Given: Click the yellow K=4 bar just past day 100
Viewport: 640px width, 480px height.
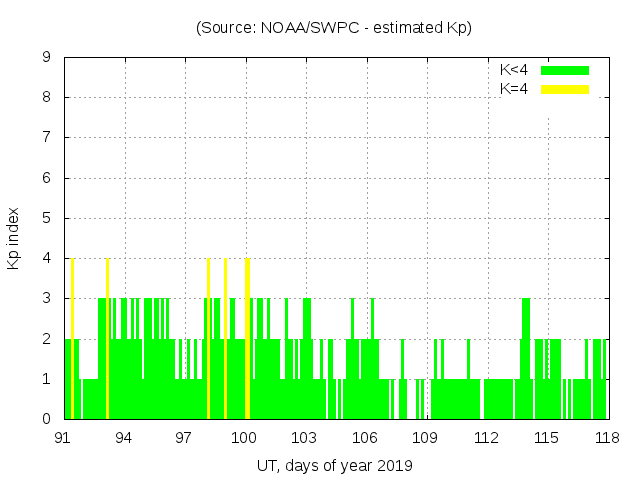Looking at the screenshot, I should point(247,338).
